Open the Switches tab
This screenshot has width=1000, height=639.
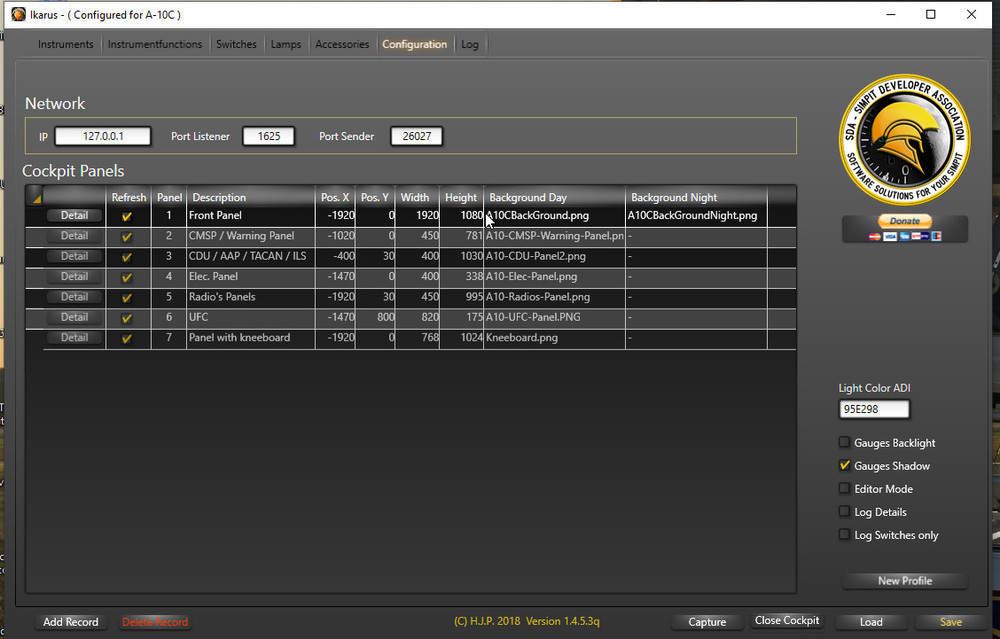pyautogui.click(x=236, y=44)
